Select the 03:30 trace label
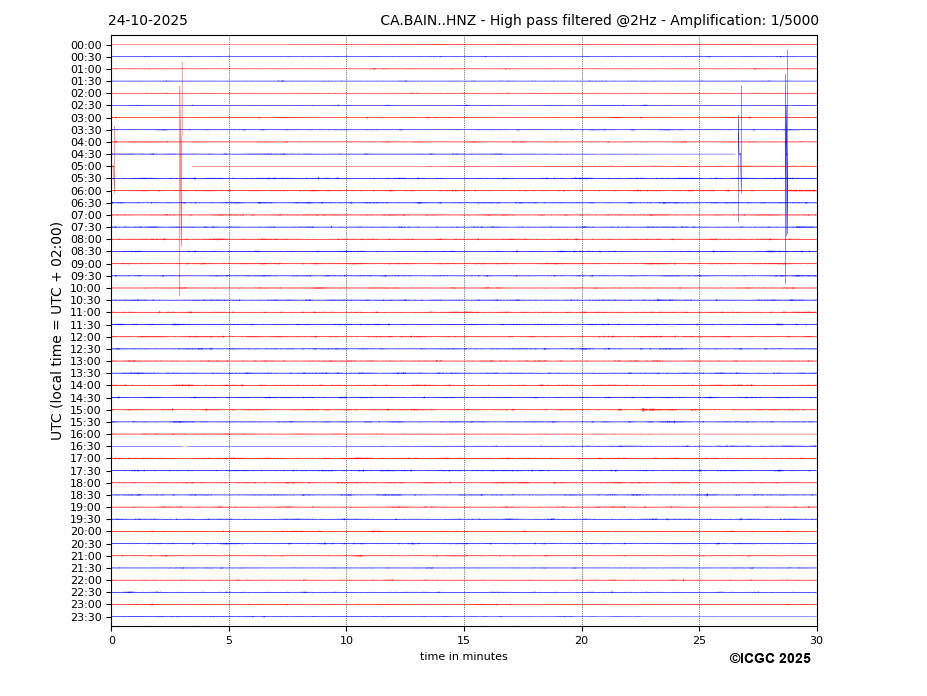This screenshot has height=696, width=927. pyautogui.click(x=86, y=130)
